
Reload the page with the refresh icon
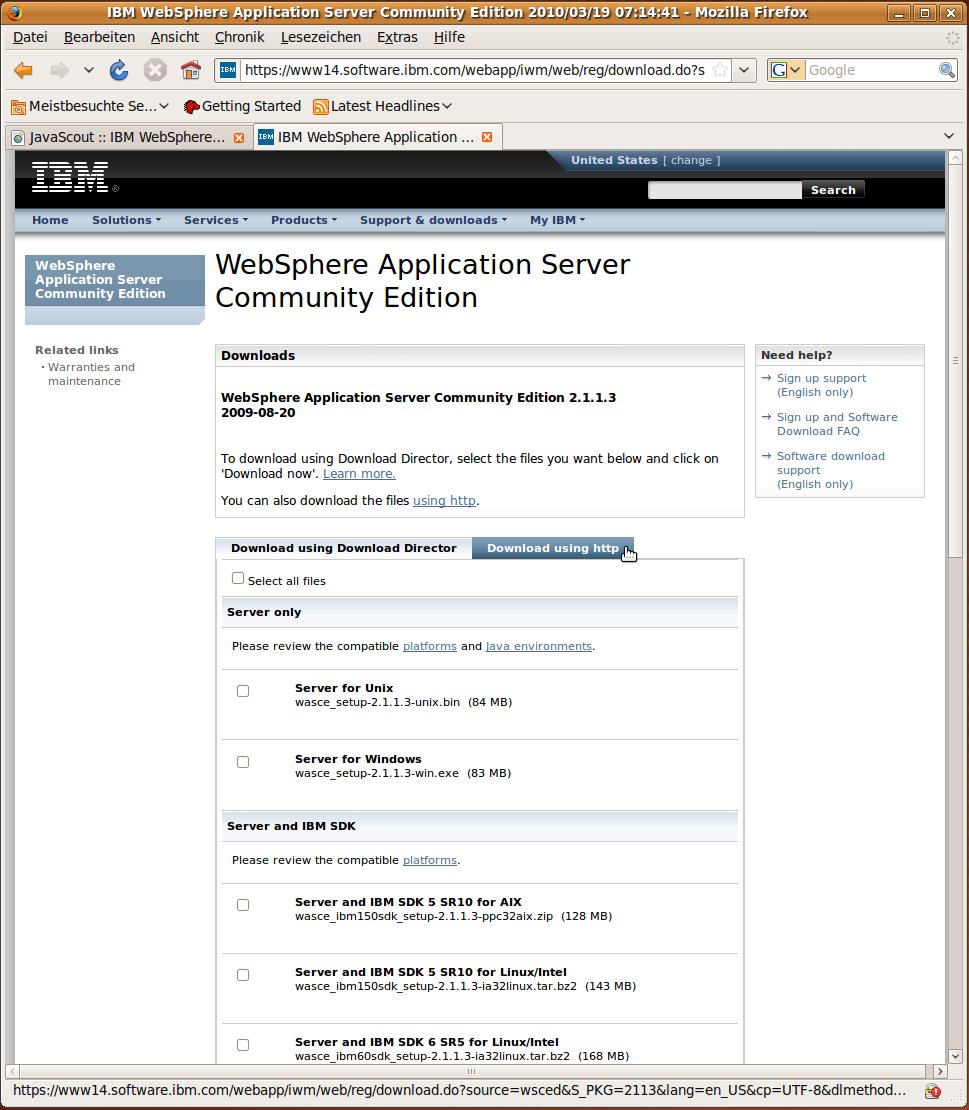119,70
